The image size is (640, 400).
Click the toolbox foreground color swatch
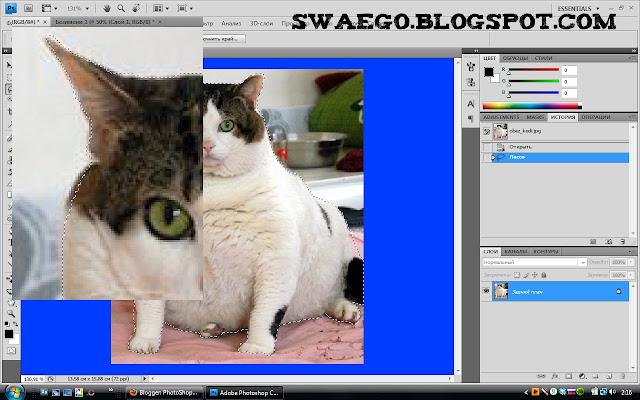[x=9, y=334]
